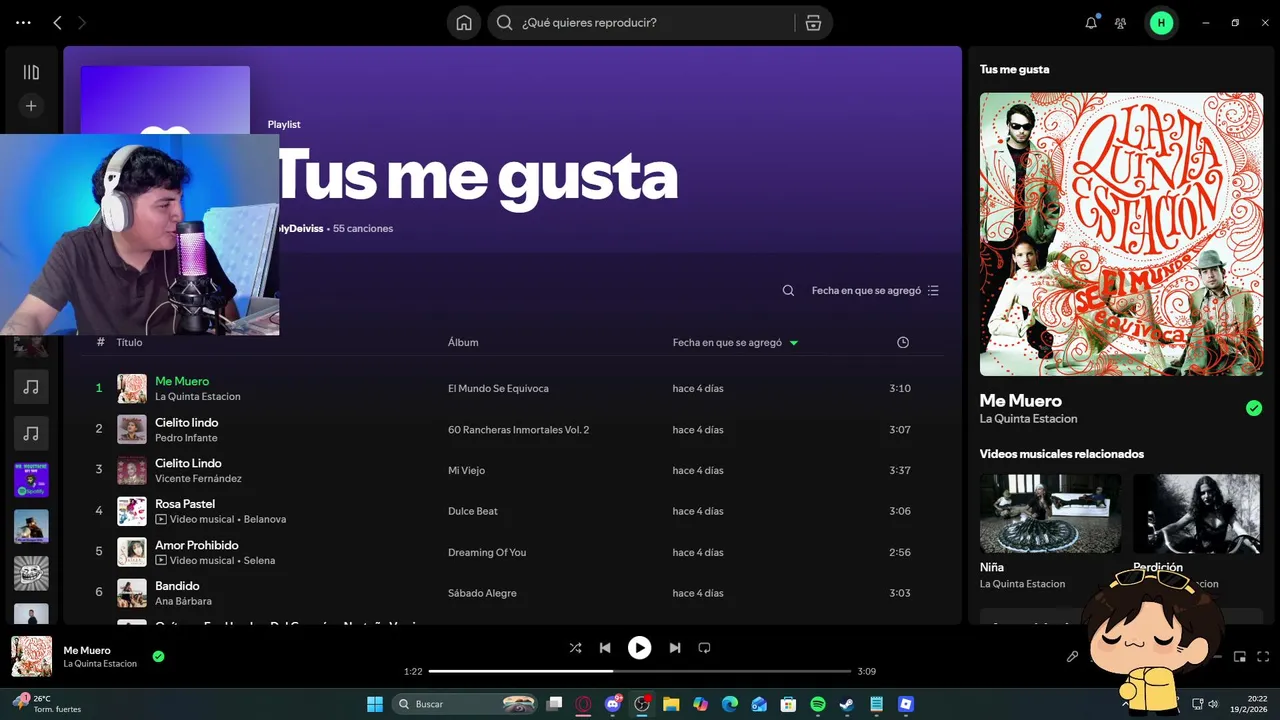Enter full screen player view

coord(1263,656)
